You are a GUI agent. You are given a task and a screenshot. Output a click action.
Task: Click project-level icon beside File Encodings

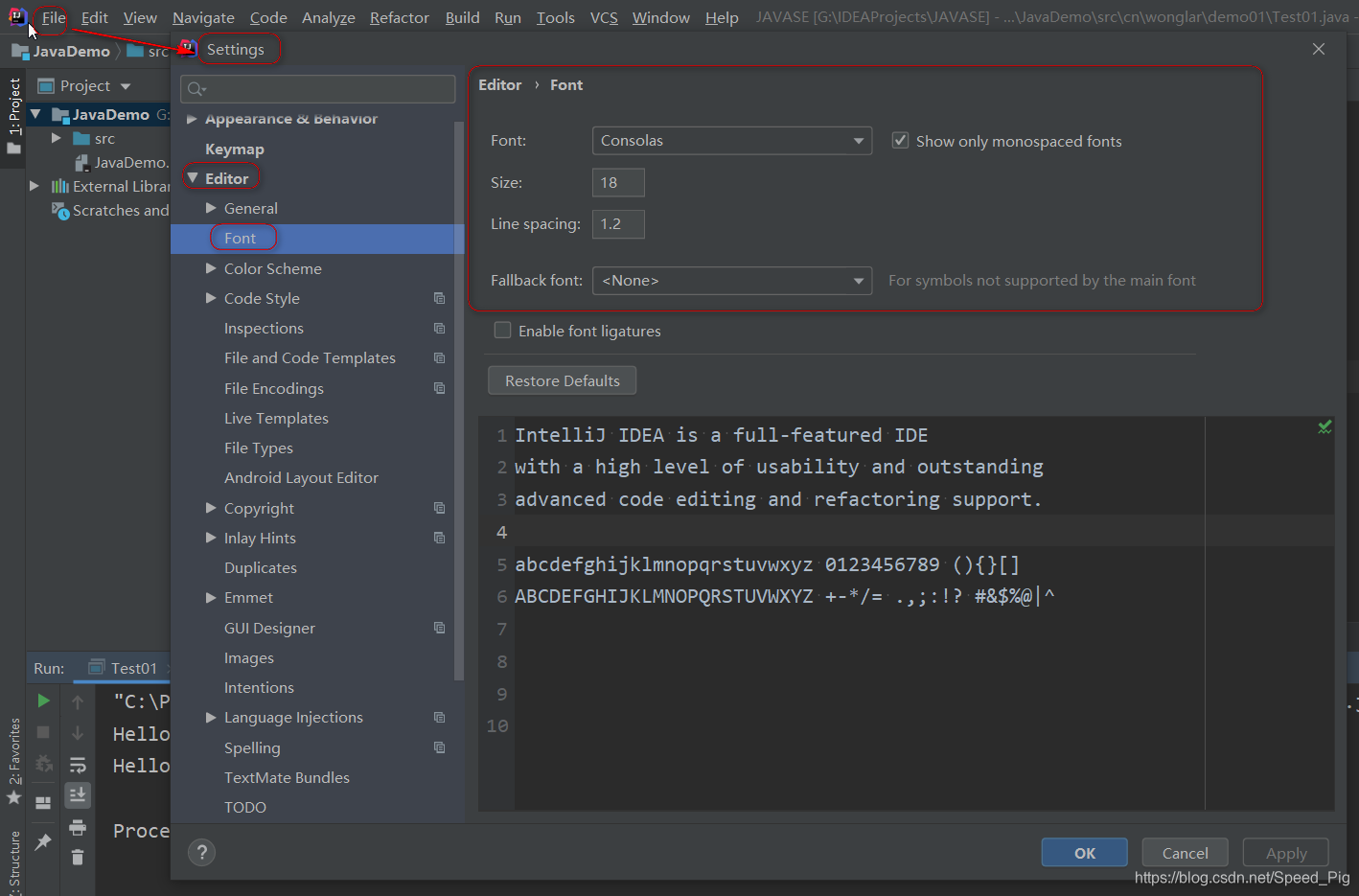tap(439, 388)
